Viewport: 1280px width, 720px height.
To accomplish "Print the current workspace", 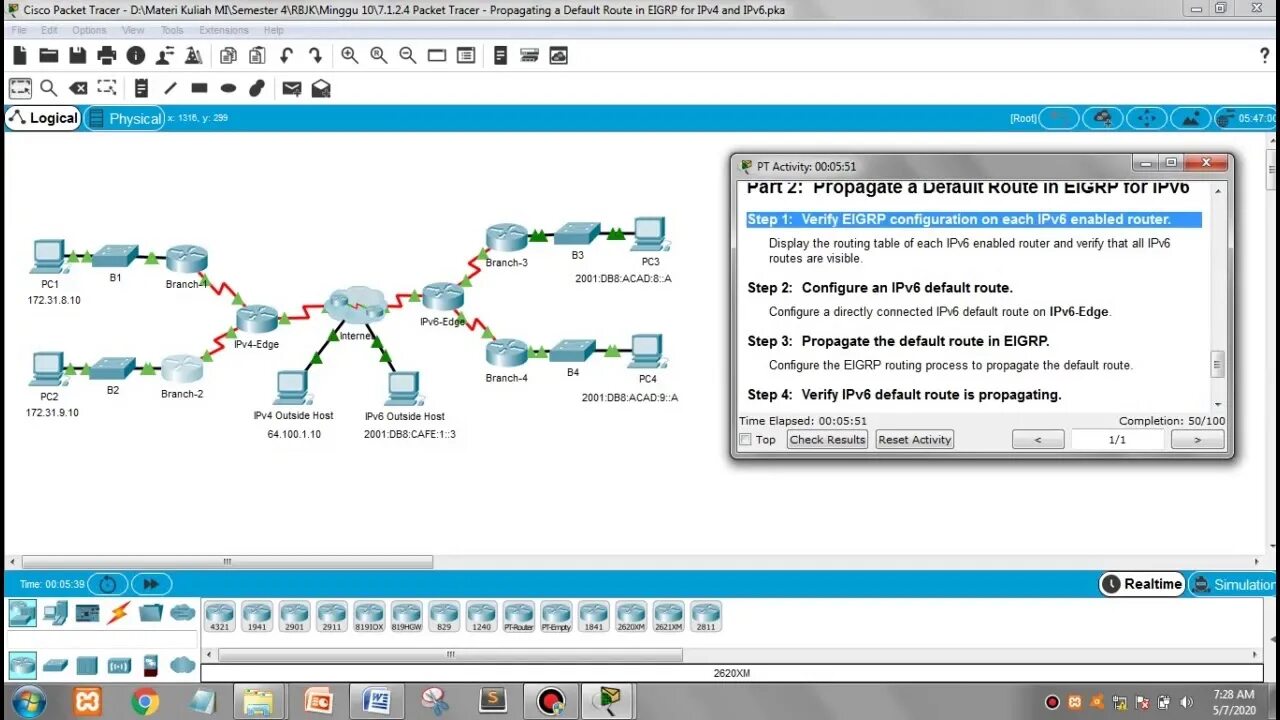I will (106, 55).
